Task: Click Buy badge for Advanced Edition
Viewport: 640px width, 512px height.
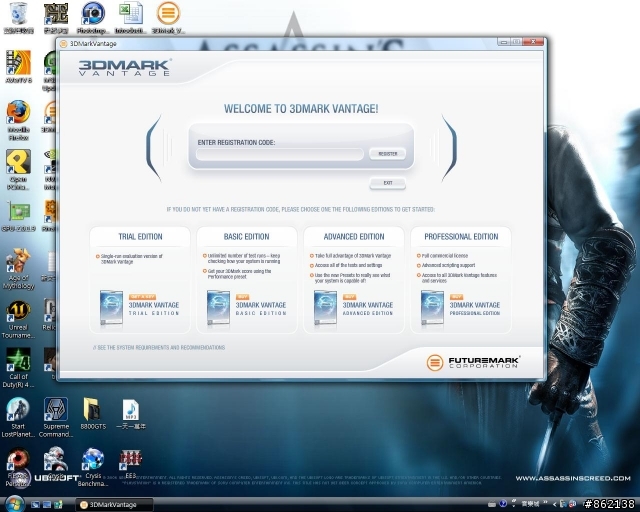Action: coord(349,297)
